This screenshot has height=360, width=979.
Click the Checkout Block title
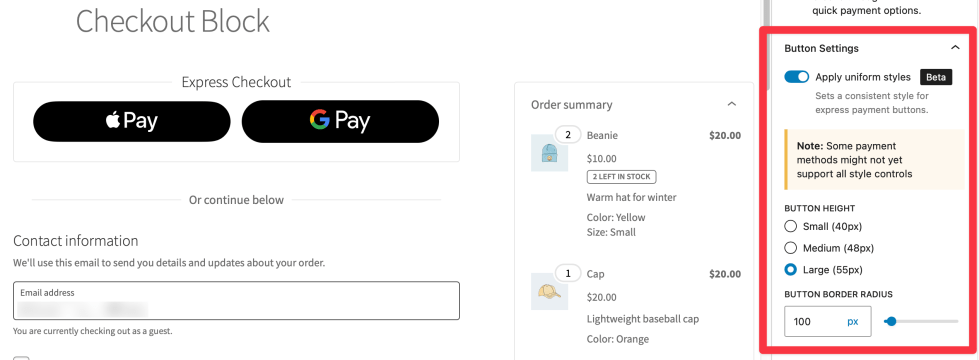173,21
